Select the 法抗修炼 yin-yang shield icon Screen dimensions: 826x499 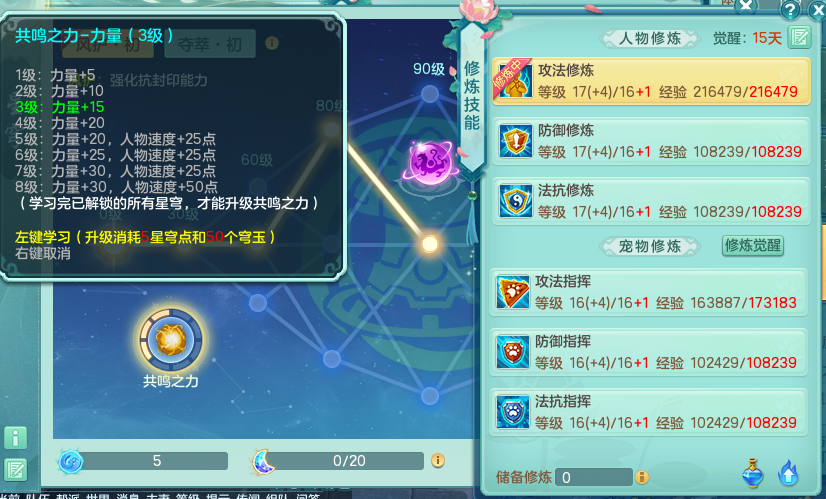515,201
